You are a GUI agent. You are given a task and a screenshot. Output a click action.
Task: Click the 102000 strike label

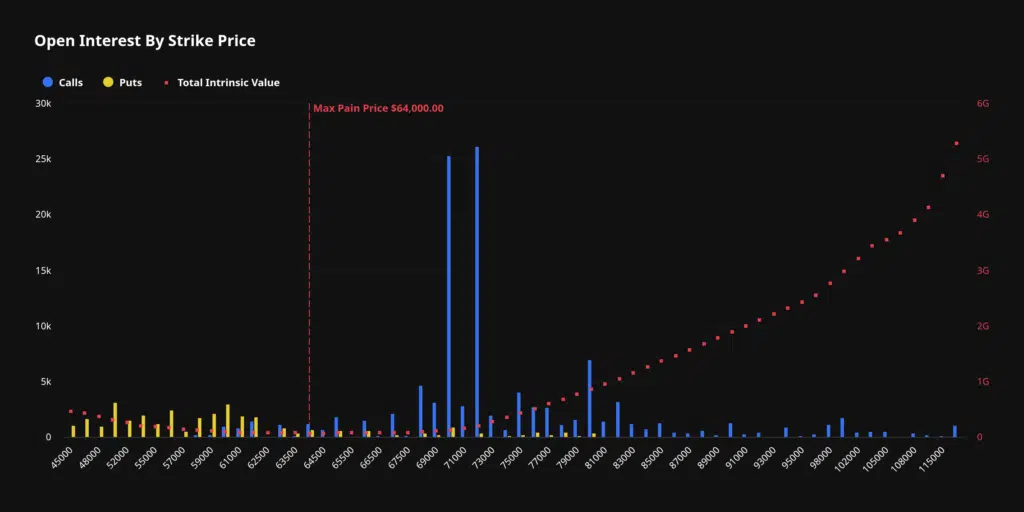point(850,458)
